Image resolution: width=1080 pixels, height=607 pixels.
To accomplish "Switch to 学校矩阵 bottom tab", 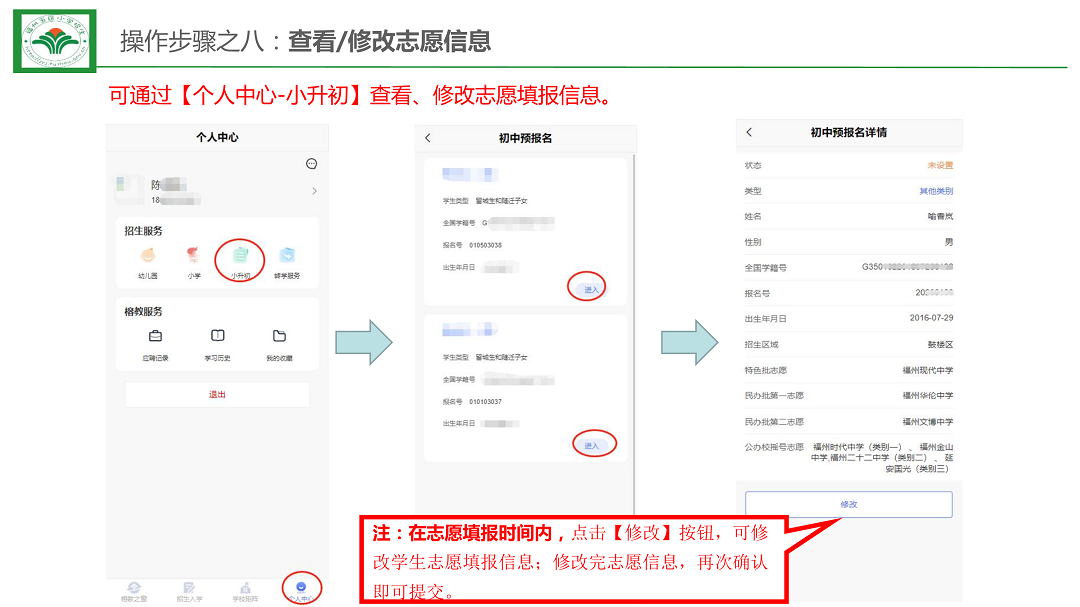I will (x=245, y=590).
